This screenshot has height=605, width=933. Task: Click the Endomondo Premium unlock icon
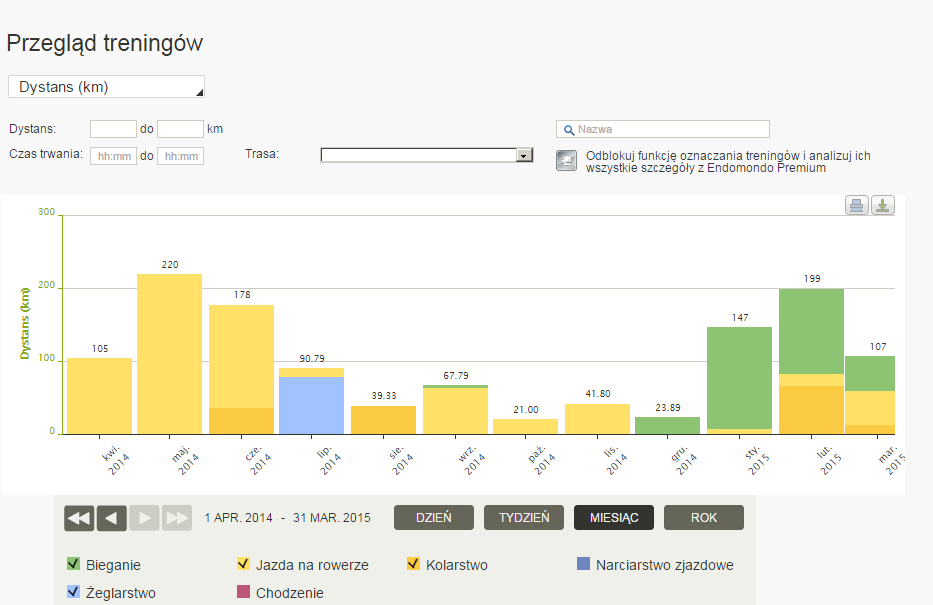click(x=566, y=161)
